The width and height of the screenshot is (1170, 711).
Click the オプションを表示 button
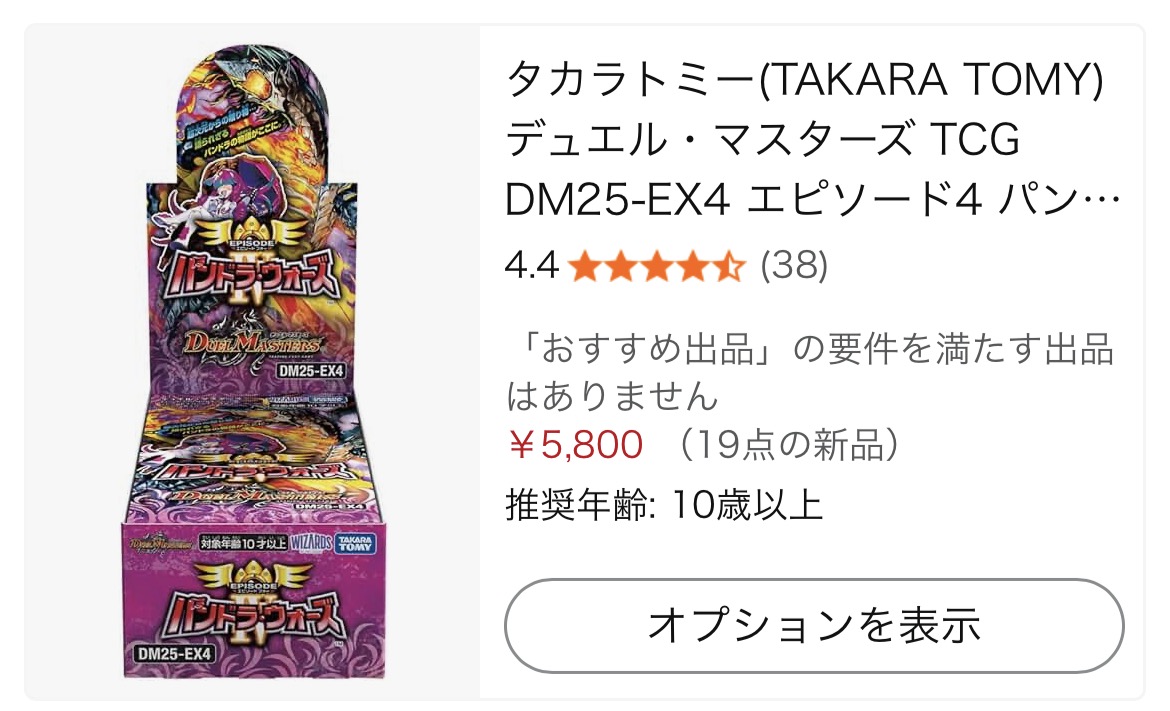[813, 625]
